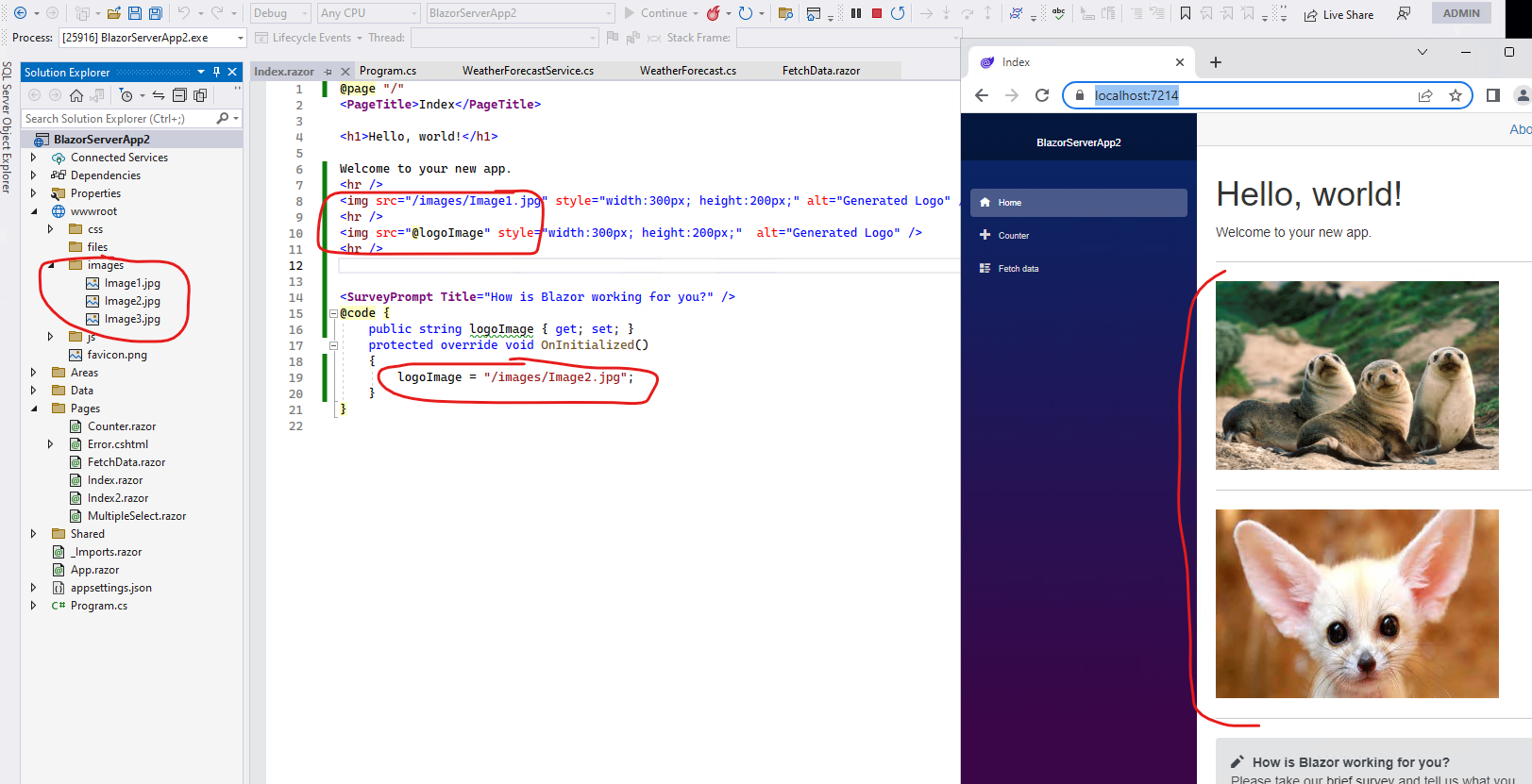Click Collapse All icon in Solution Explorer
1532x784 pixels.
tap(179, 95)
